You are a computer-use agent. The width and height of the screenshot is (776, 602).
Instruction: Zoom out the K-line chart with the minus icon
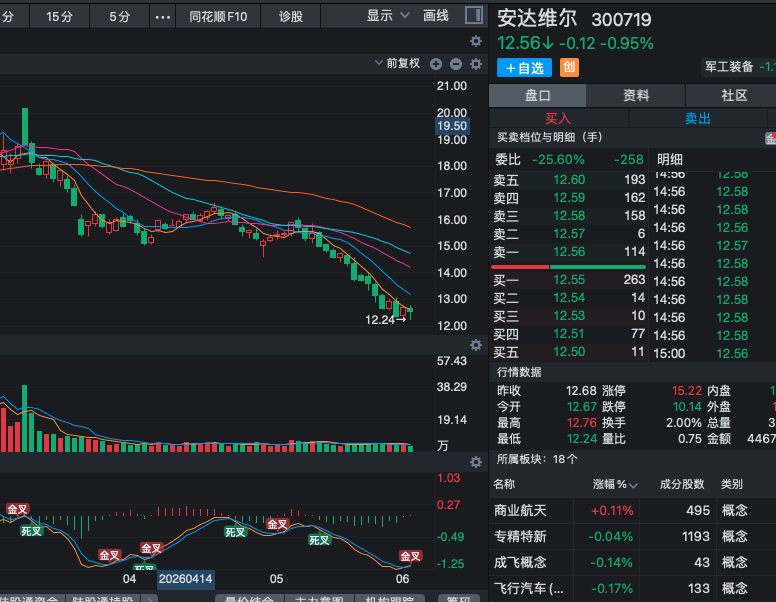coord(456,64)
